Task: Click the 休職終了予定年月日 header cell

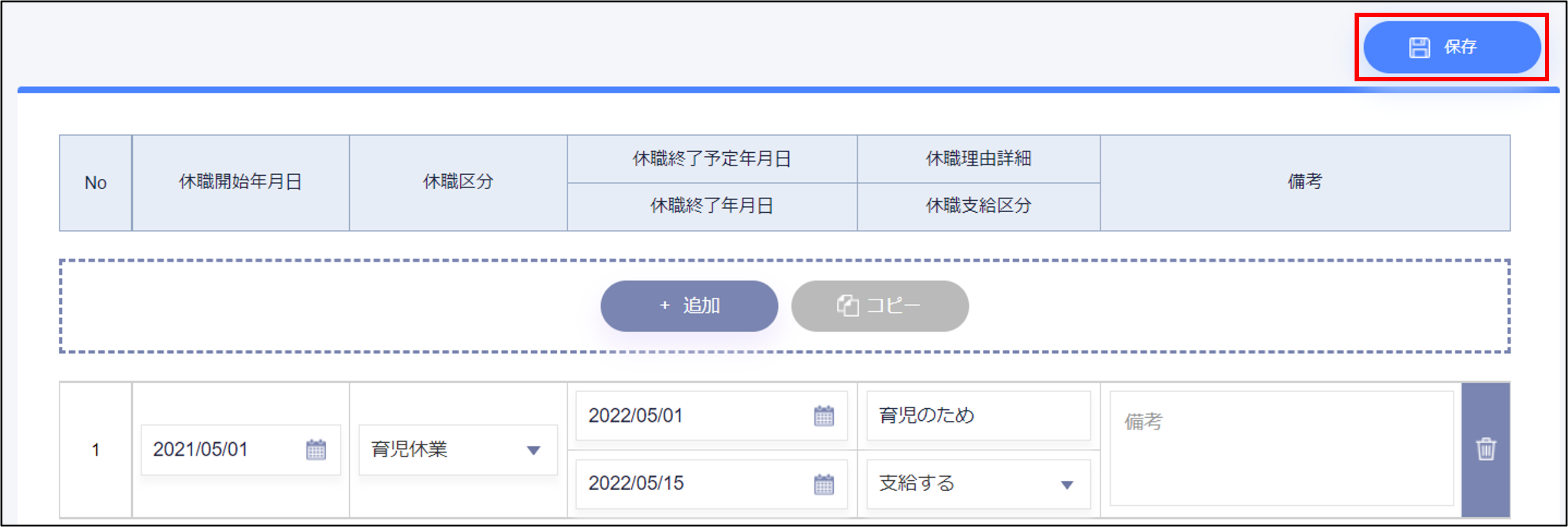Action: [x=712, y=159]
